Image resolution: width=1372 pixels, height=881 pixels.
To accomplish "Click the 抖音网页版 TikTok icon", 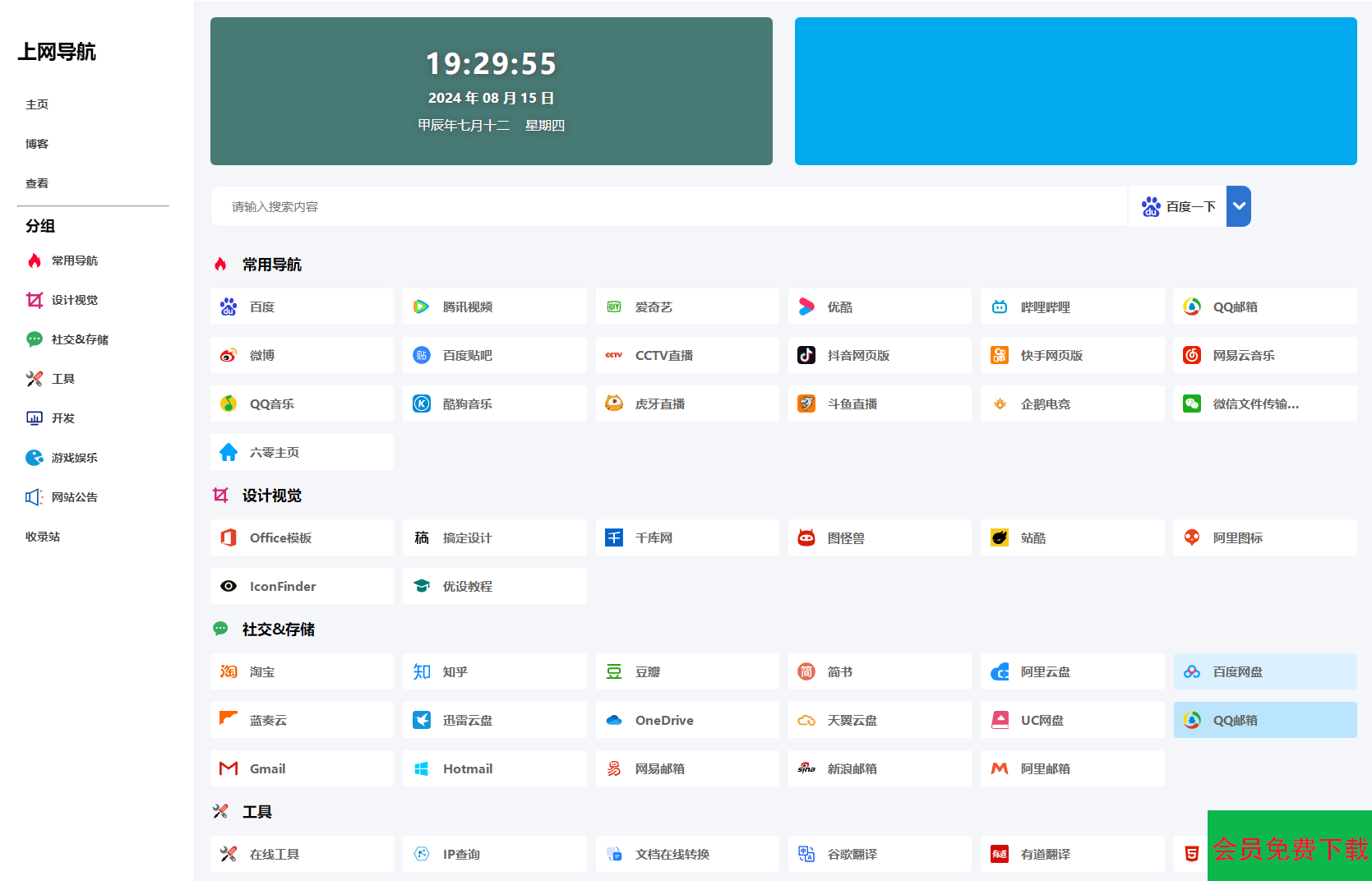I will (x=806, y=355).
